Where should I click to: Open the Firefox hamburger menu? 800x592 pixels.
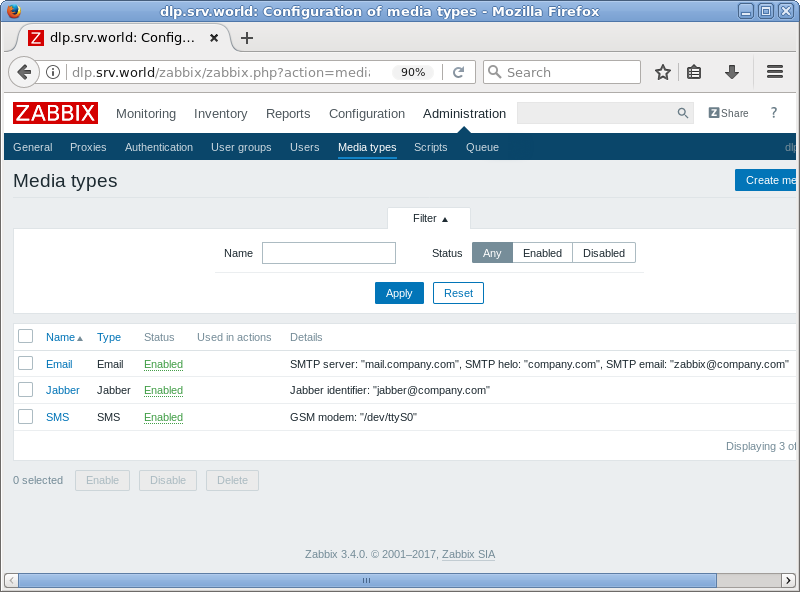pos(774,72)
